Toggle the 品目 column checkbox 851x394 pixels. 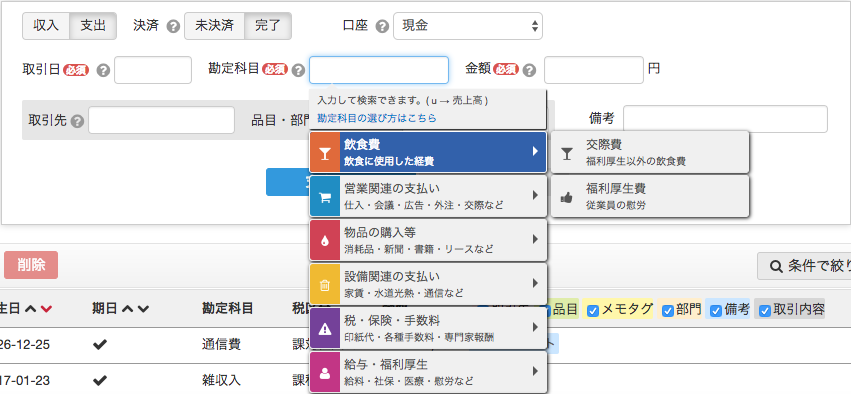pos(547,311)
